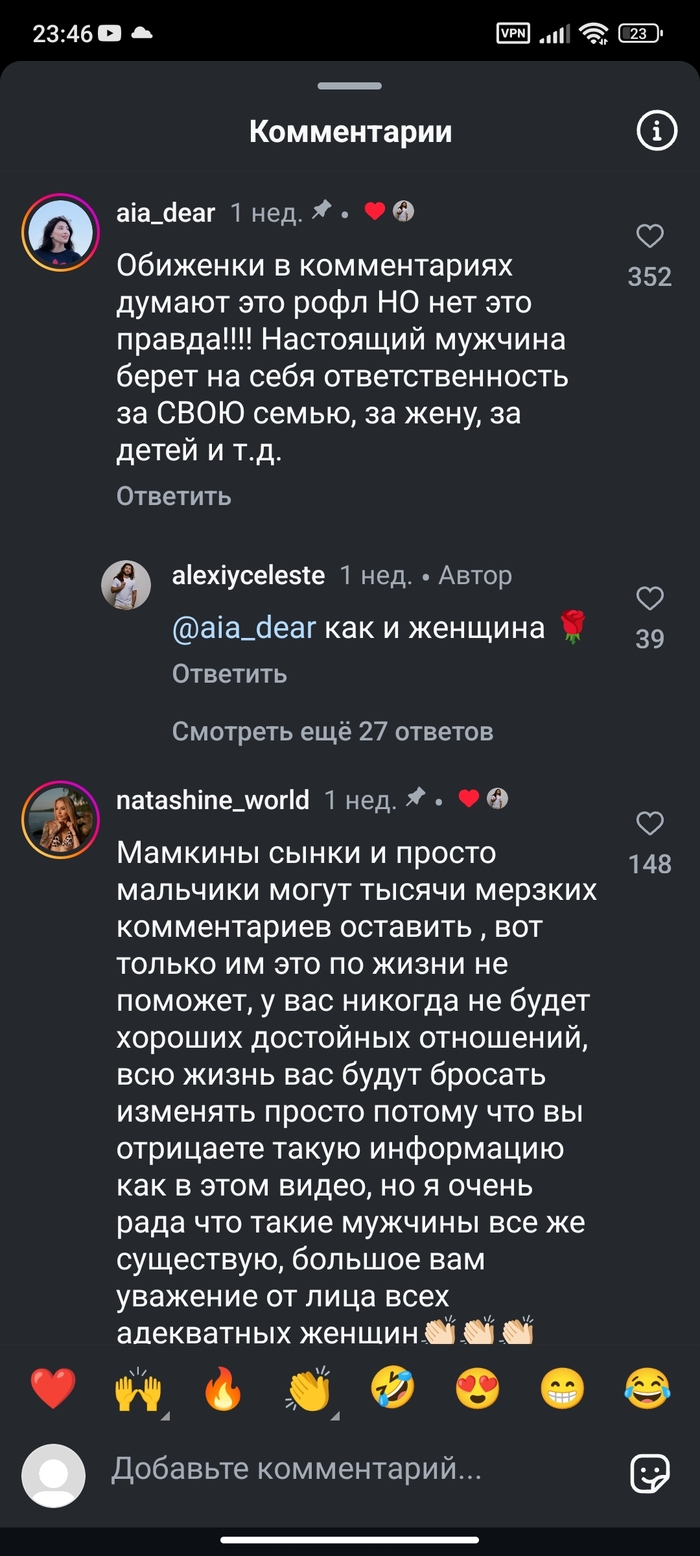Screen dimensions: 700x1556
Task: Insert the red heart emoji reaction
Action: coord(53,1389)
